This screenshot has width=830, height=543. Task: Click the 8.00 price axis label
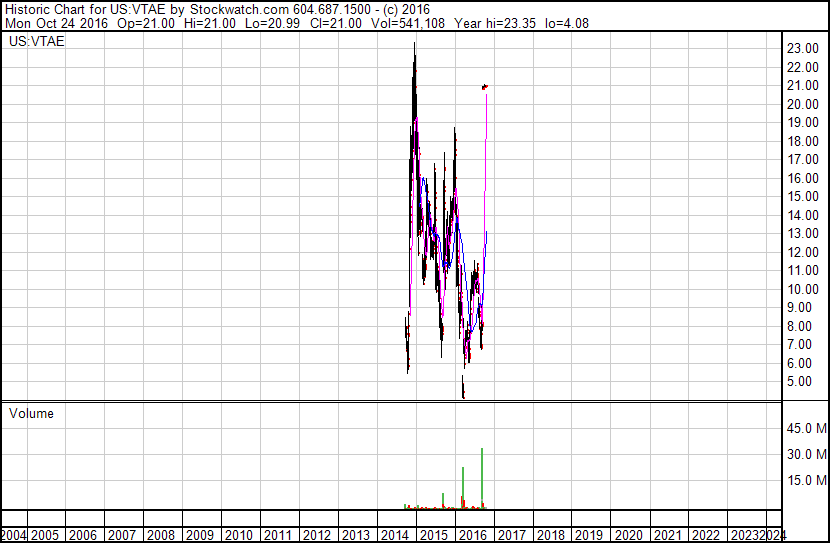pyautogui.click(x=799, y=326)
